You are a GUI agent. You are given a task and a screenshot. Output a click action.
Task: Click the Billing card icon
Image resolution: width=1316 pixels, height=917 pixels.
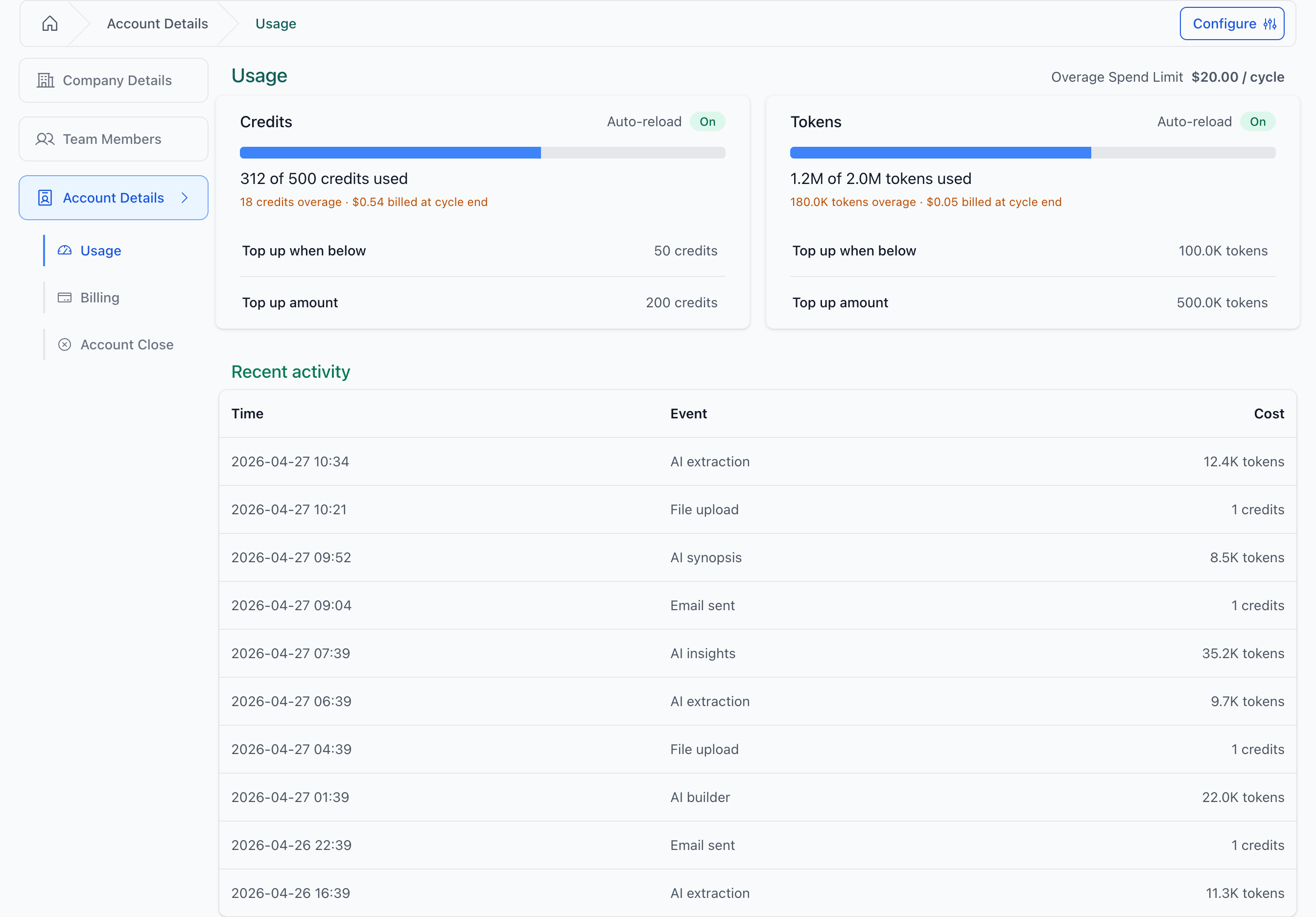click(65, 297)
